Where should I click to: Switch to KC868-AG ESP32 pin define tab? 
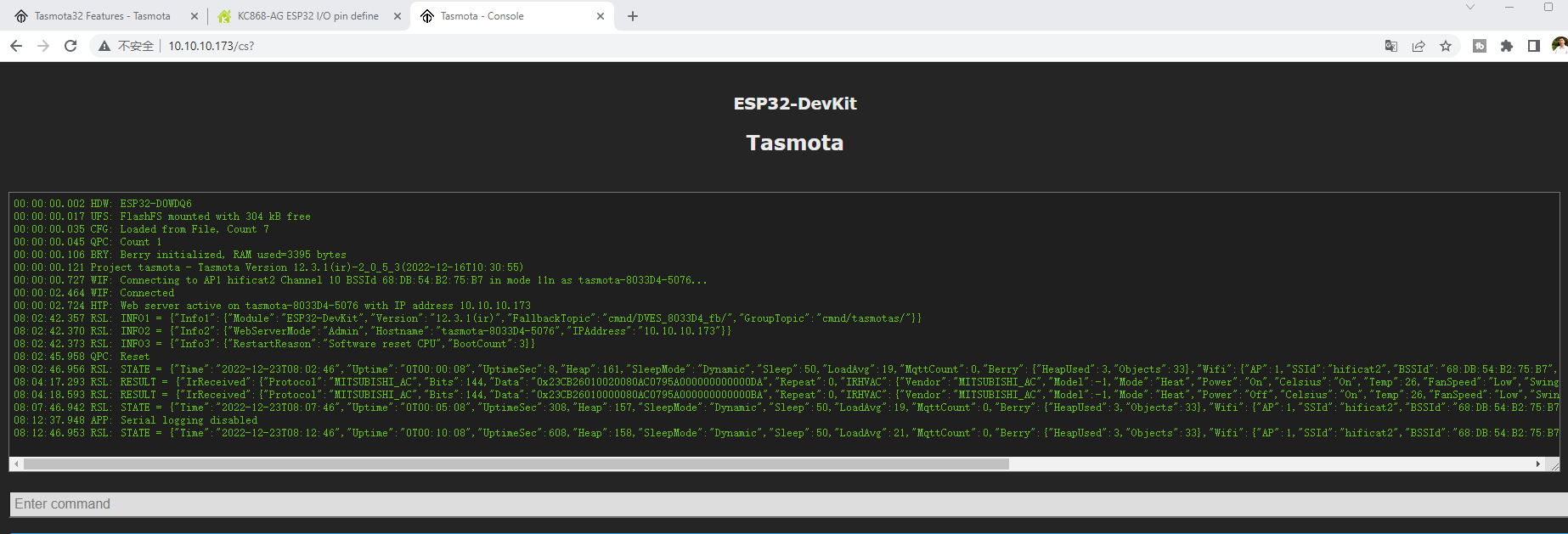[x=307, y=16]
